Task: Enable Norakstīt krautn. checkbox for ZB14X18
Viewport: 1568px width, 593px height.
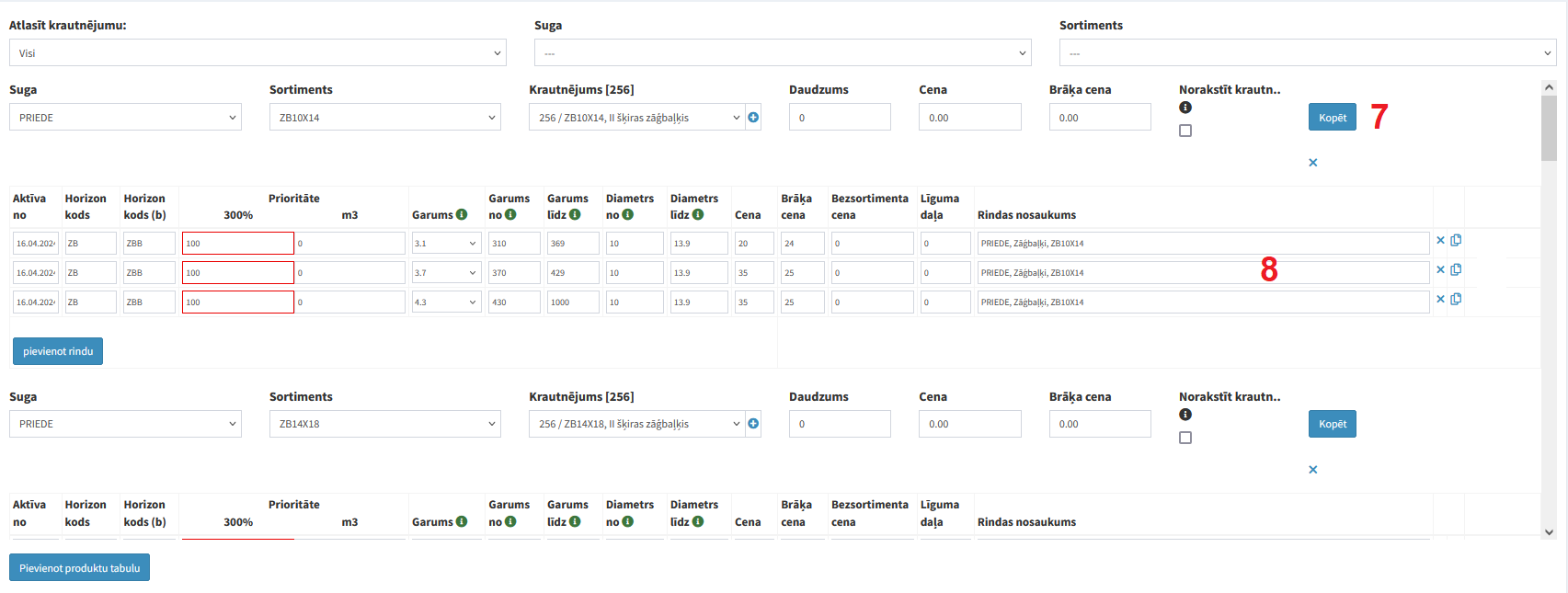Action: click(1185, 438)
